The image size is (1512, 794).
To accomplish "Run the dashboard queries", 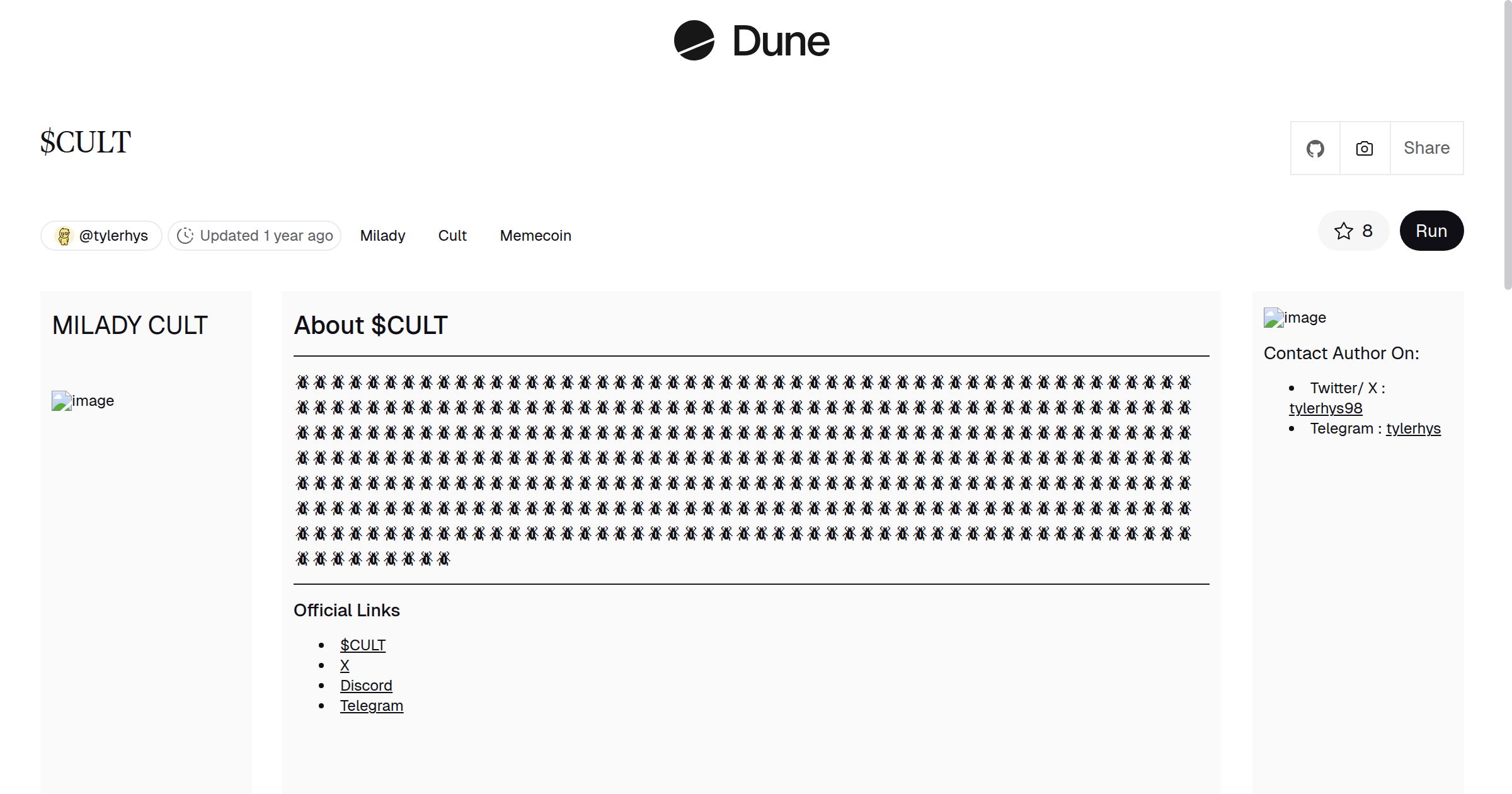I will [x=1431, y=231].
